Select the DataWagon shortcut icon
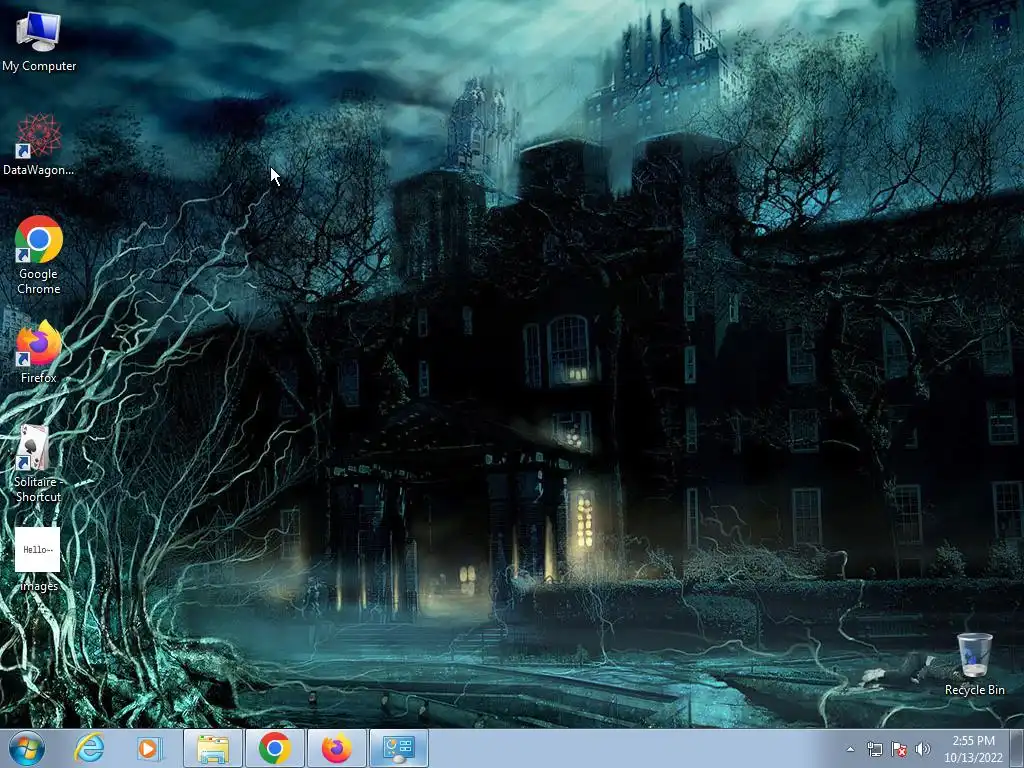The height and width of the screenshot is (768, 1024). [x=39, y=145]
